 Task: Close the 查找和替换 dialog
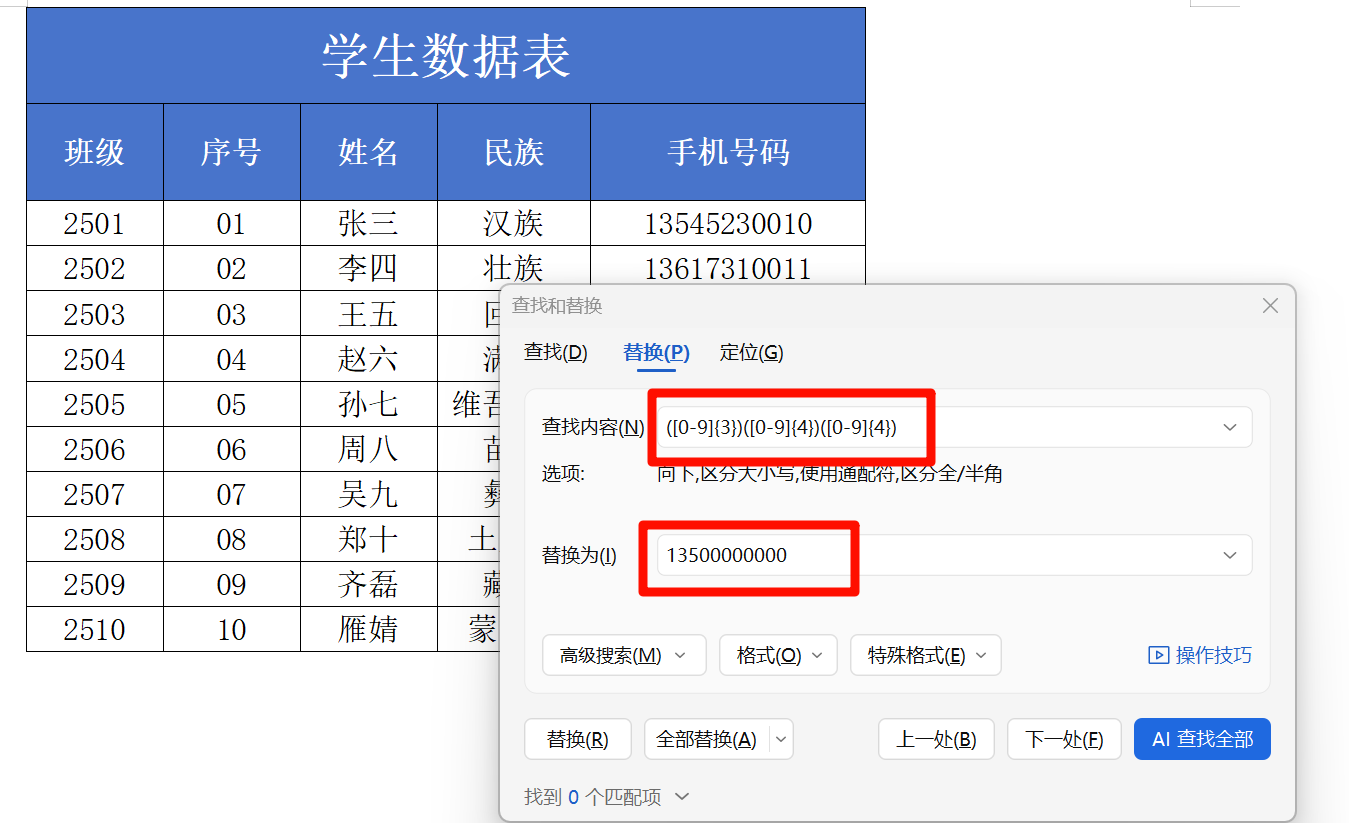1270,306
